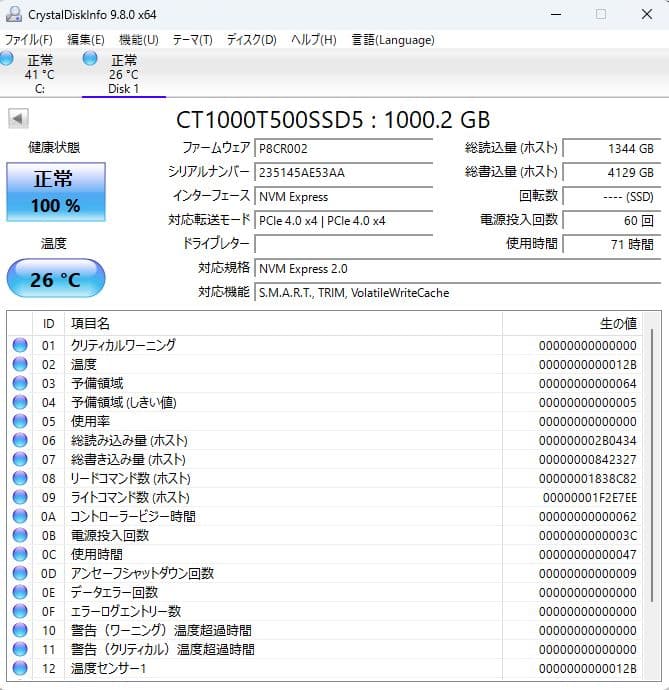Image resolution: width=669 pixels, height=690 pixels.
Task: Click the 回転数 value ---- (SSD)
Action: point(612,197)
